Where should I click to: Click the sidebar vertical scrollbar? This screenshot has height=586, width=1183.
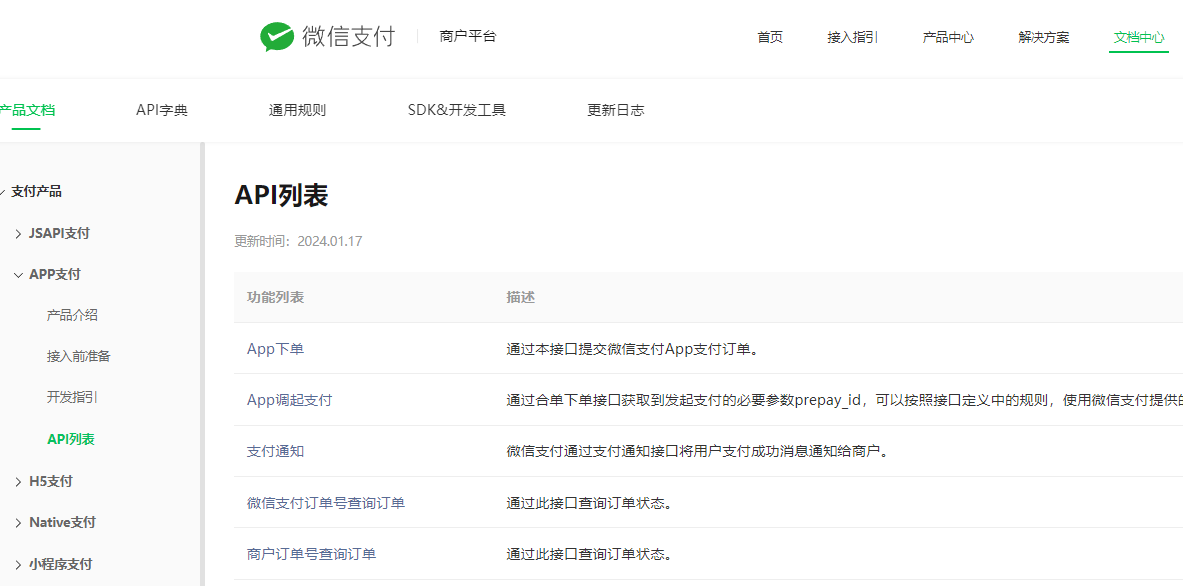pos(201,364)
